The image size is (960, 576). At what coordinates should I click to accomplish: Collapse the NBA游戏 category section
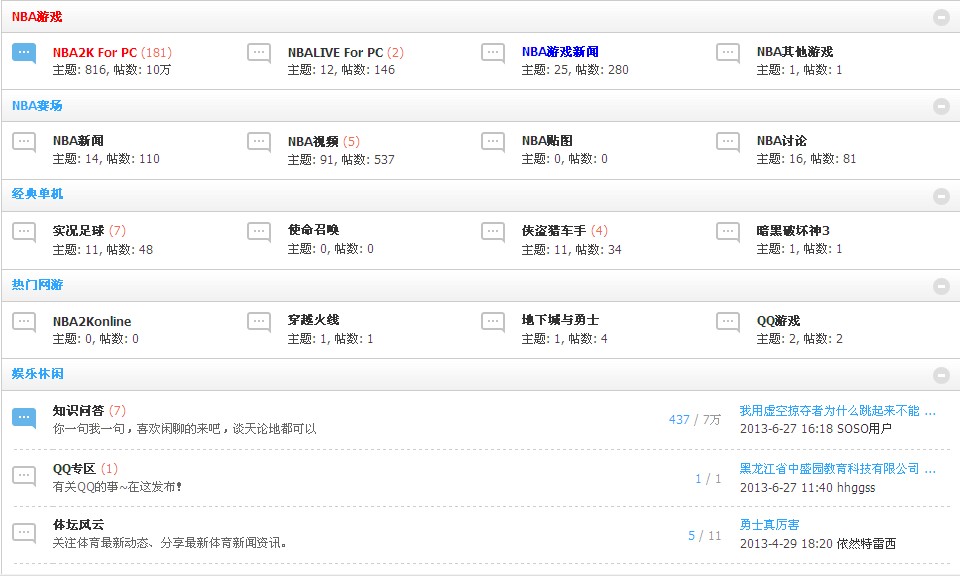tap(941, 17)
